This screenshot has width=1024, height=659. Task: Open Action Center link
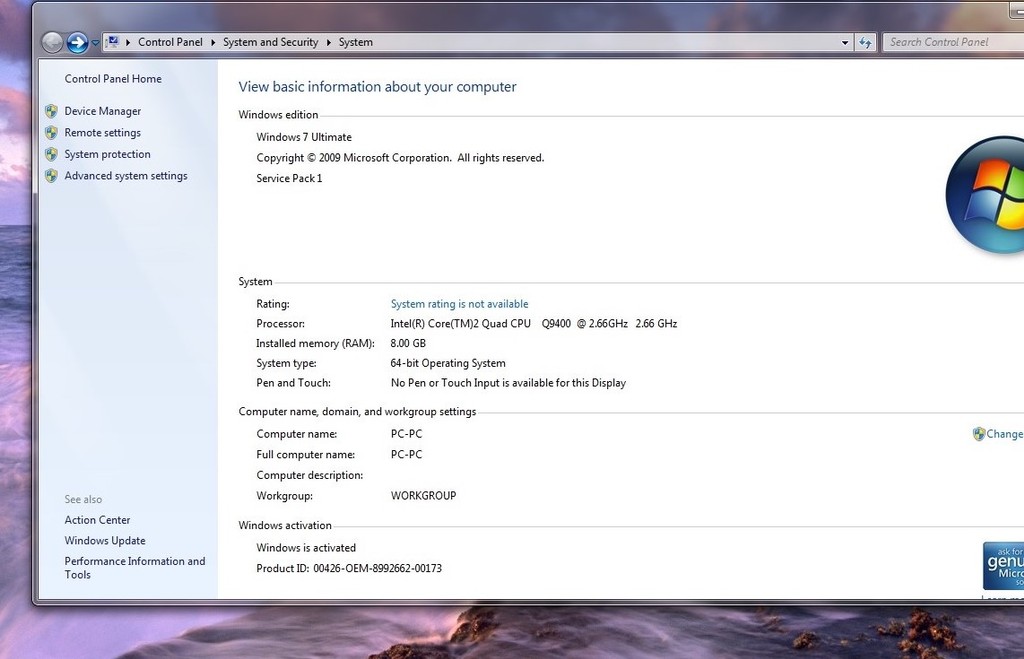tap(97, 520)
